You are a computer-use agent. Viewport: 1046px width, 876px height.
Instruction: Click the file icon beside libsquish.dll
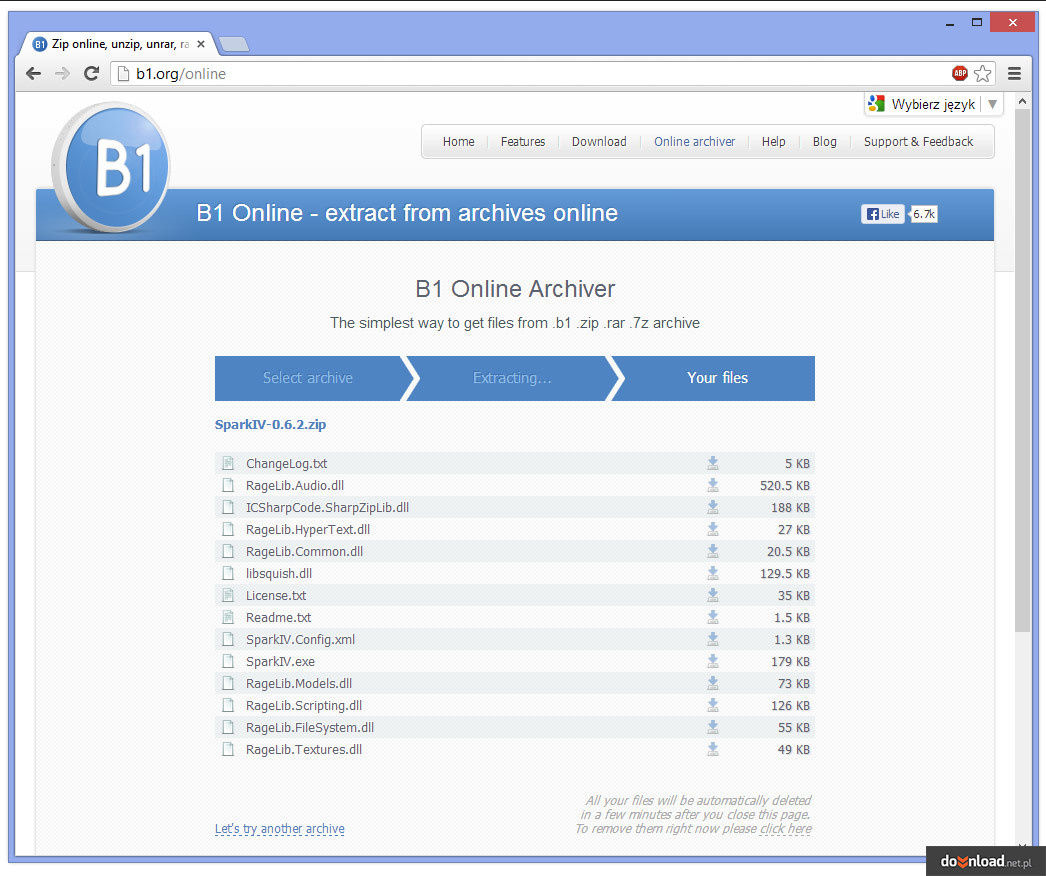pos(228,573)
